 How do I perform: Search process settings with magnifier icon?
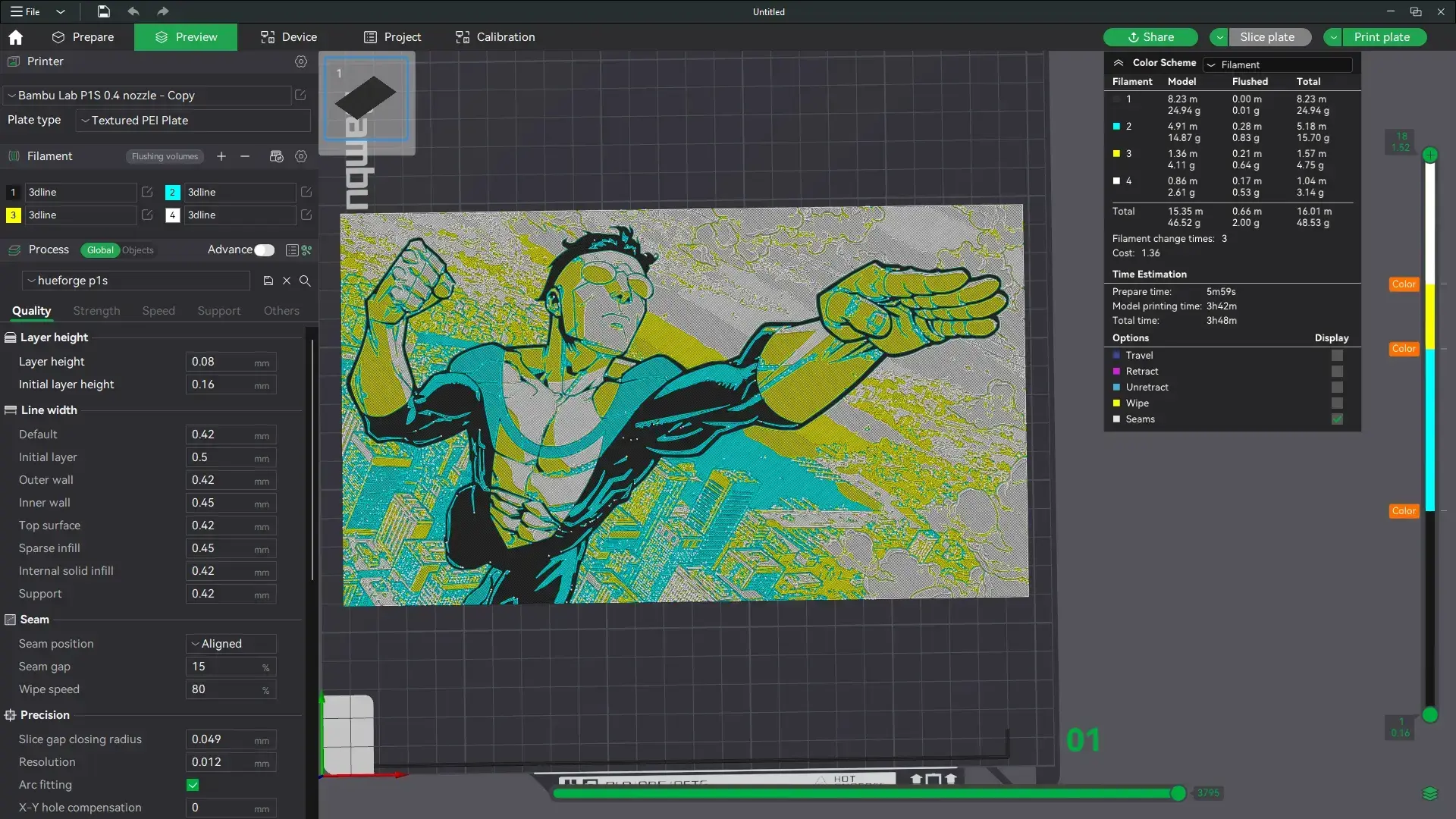pyautogui.click(x=306, y=281)
